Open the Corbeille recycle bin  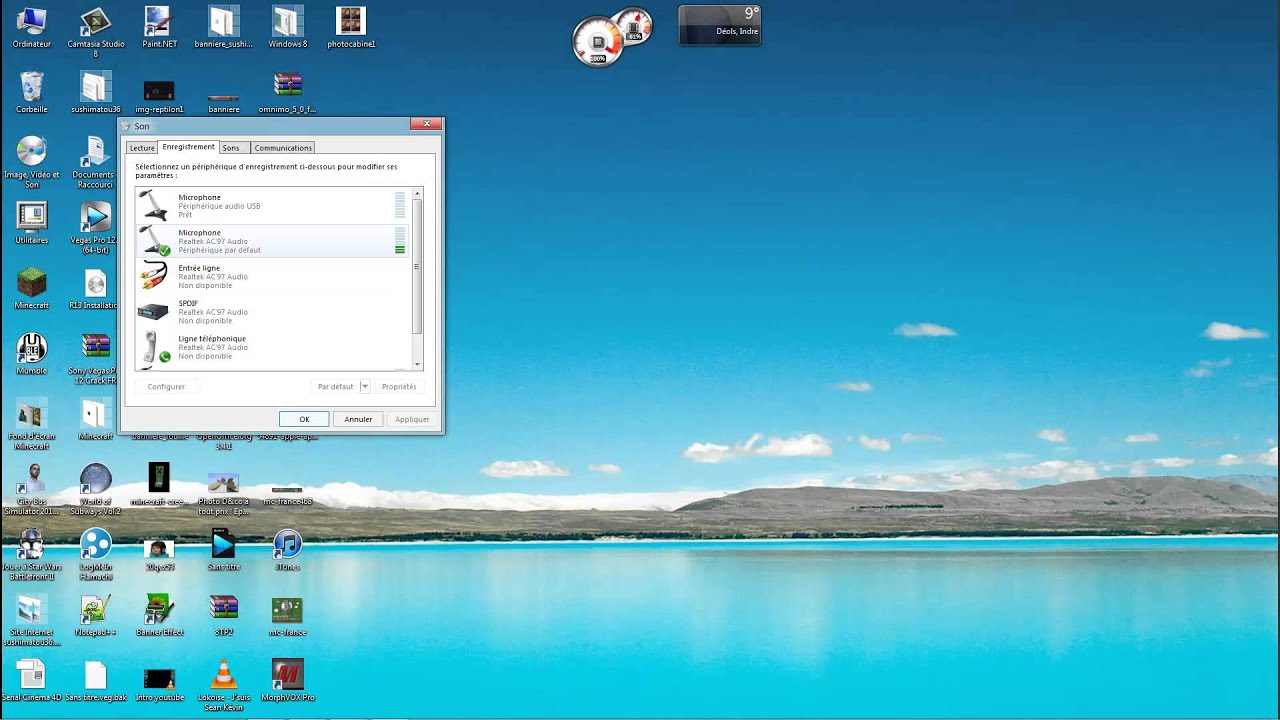click(31, 92)
